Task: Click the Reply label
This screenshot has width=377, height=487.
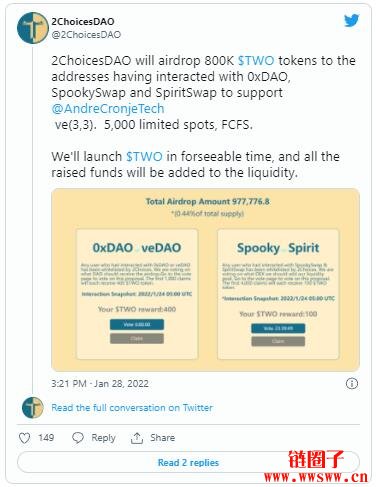Action: (x=103, y=438)
